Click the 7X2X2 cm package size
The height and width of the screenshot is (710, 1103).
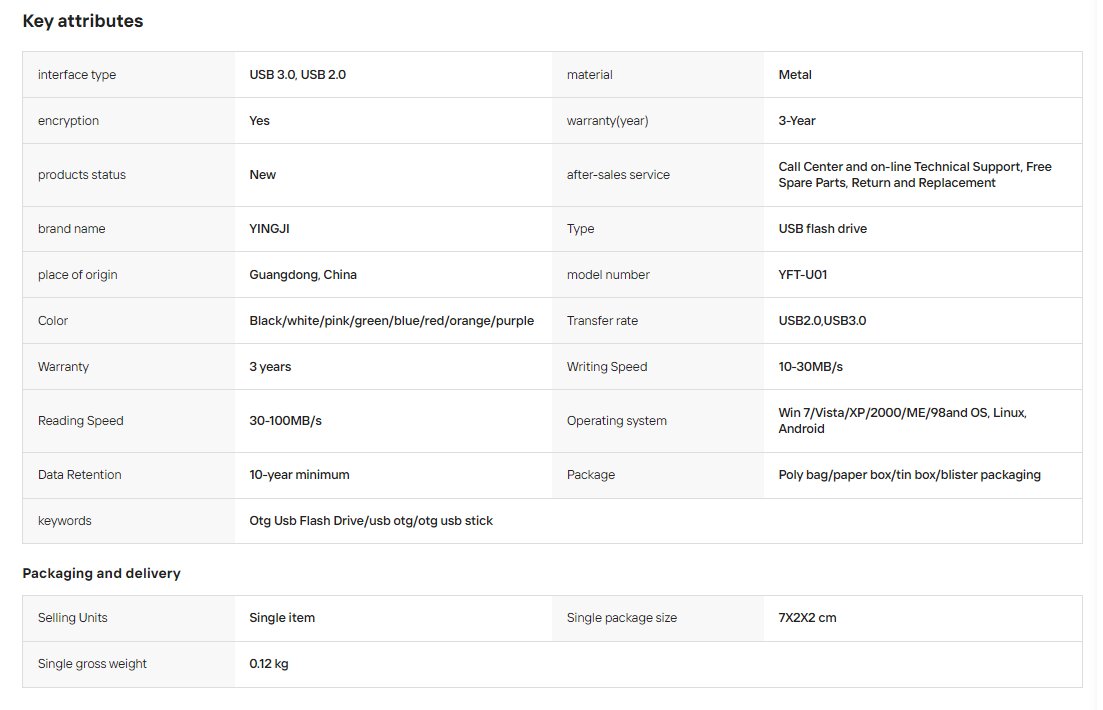point(807,618)
